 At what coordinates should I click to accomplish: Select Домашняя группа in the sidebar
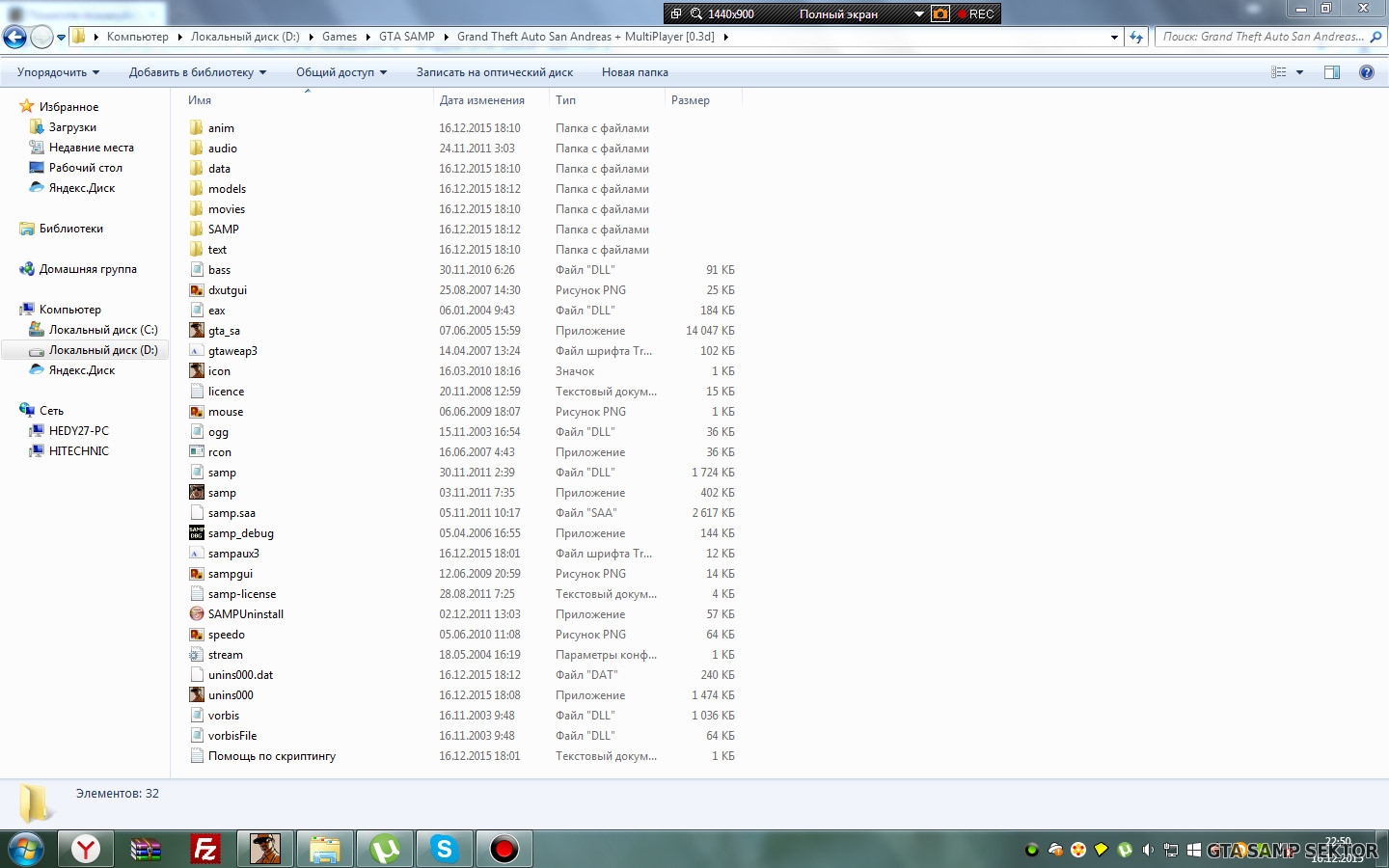point(88,269)
